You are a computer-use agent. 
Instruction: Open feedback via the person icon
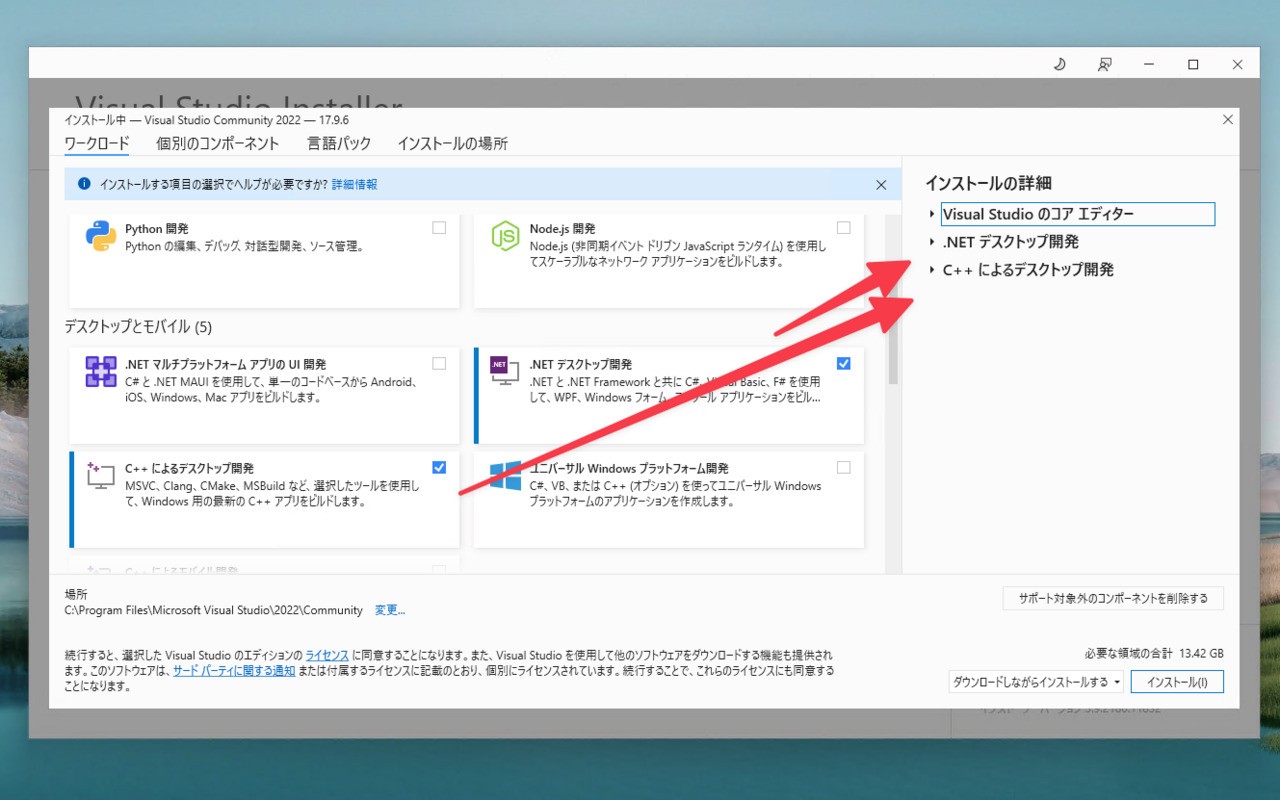1104,63
